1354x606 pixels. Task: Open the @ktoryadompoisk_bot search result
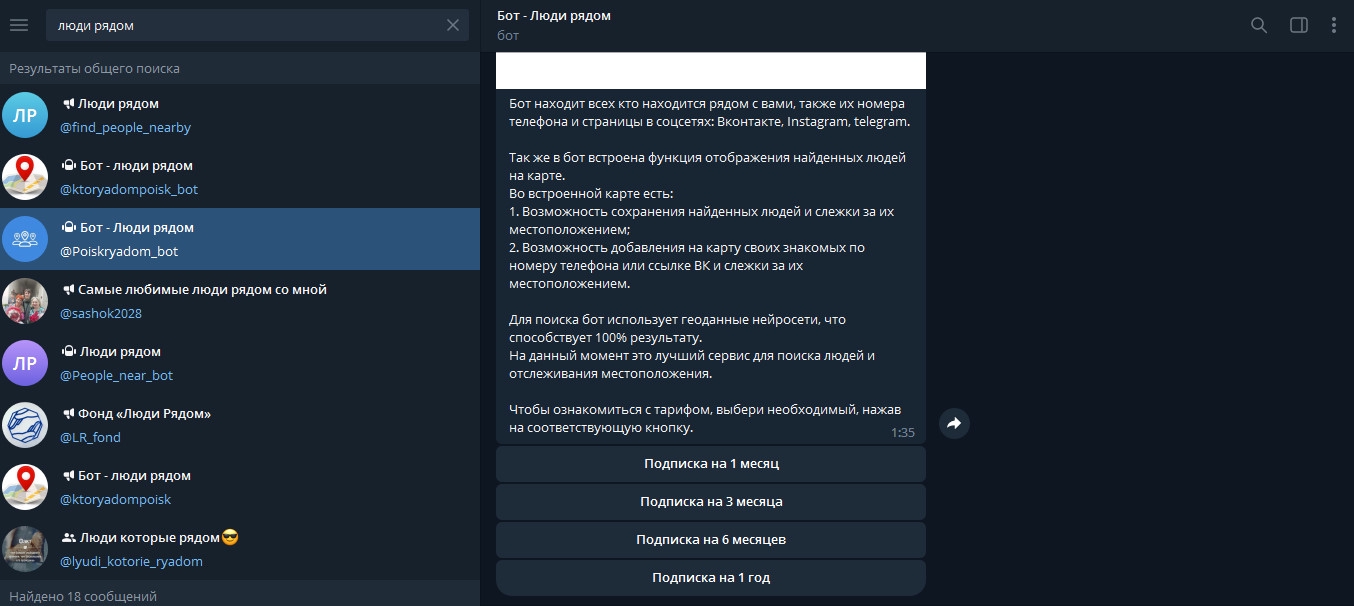(240, 177)
